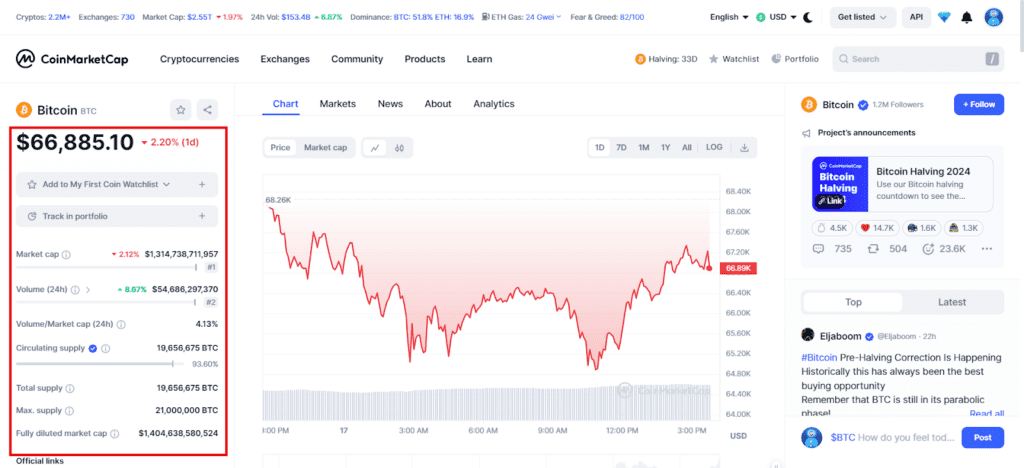Switch to line chart view icon
The image size is (1024, 468).
(x=375, y=148)
